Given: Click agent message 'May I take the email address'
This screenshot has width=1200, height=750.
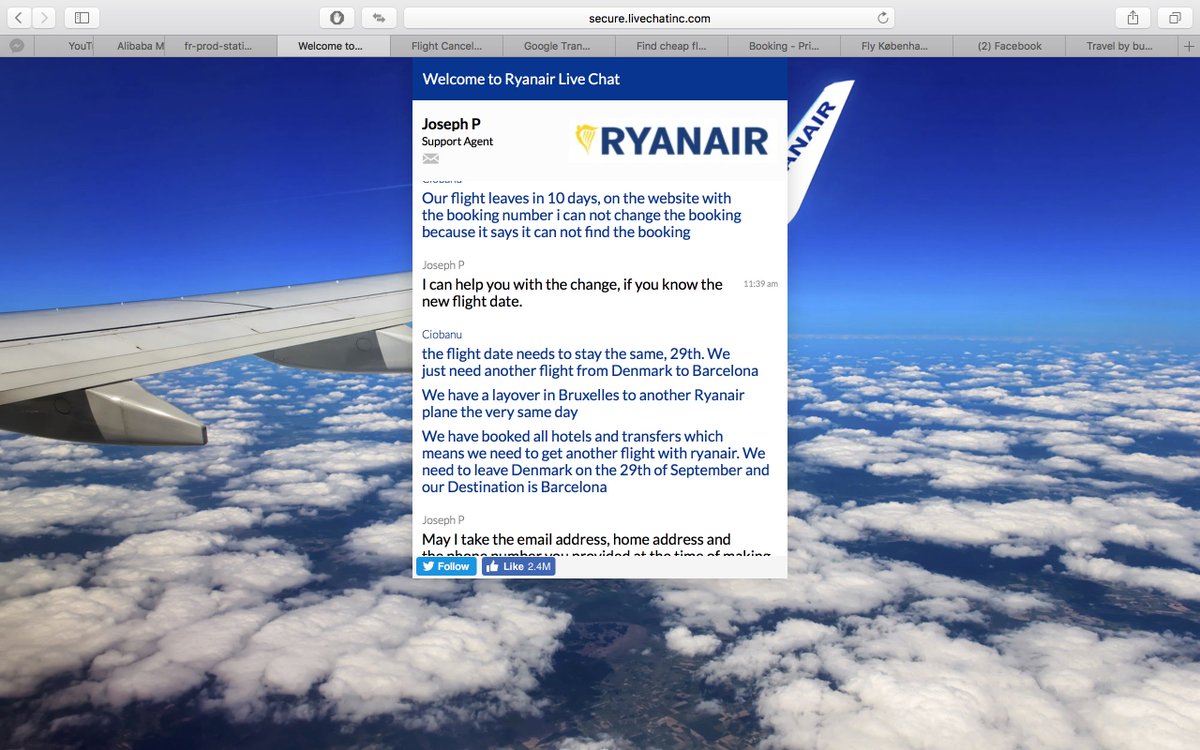Looking at the screenshot, I should pos(596,546).
